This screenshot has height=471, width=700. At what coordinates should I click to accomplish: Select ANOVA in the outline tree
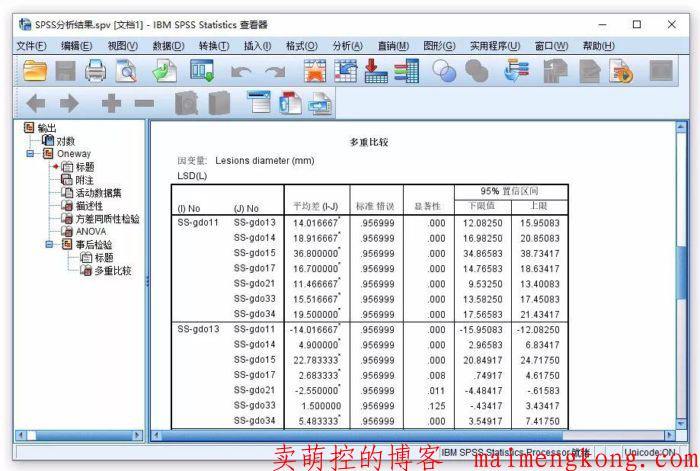[x=91, y=231]
